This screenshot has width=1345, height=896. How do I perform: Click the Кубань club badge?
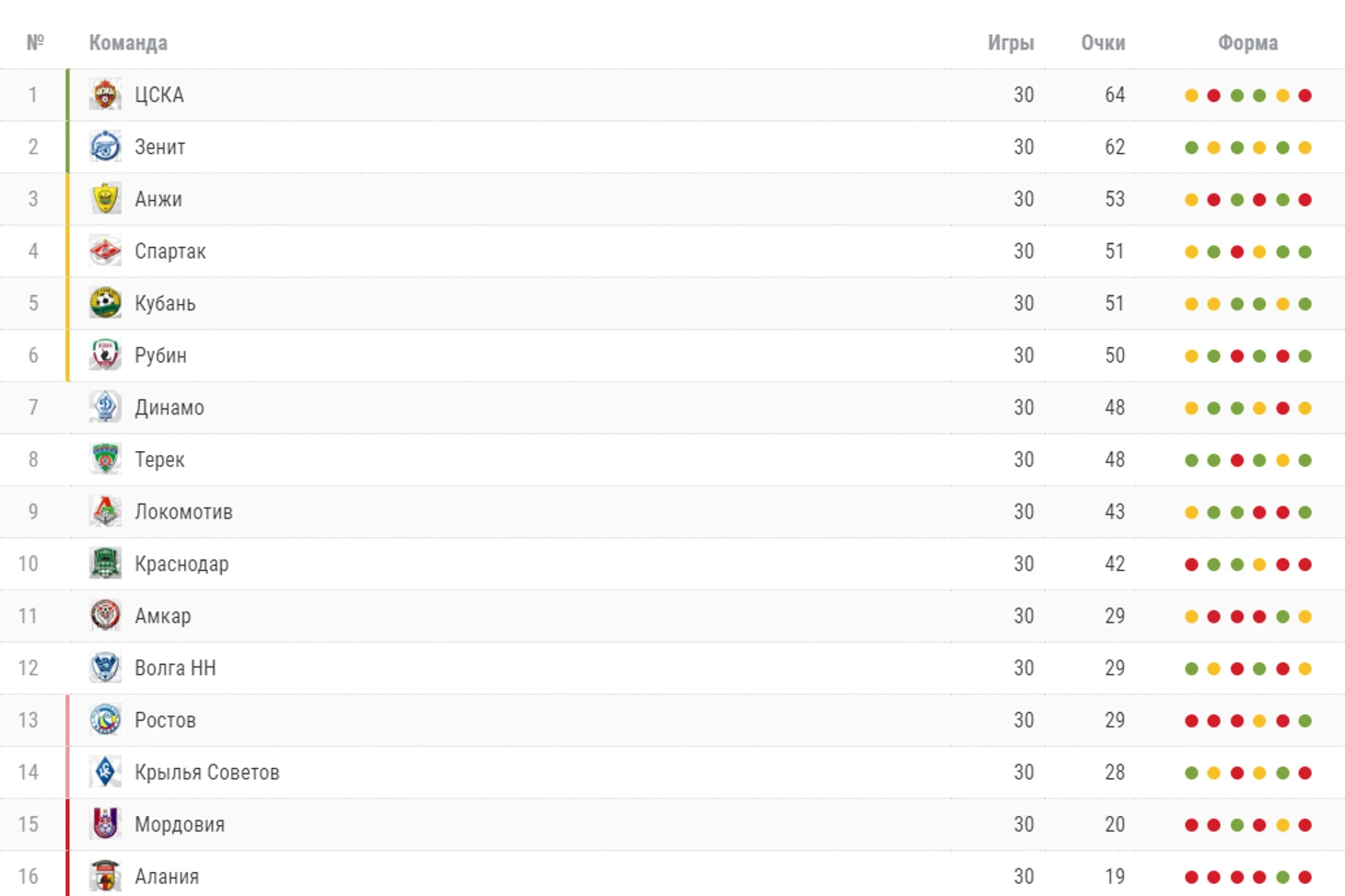point(105,303)
